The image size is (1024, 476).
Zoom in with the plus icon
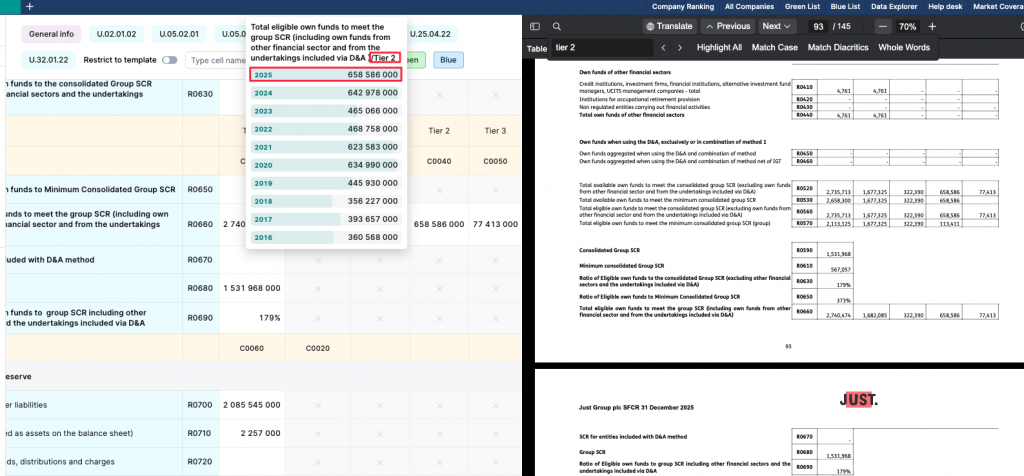coord(932,26)
